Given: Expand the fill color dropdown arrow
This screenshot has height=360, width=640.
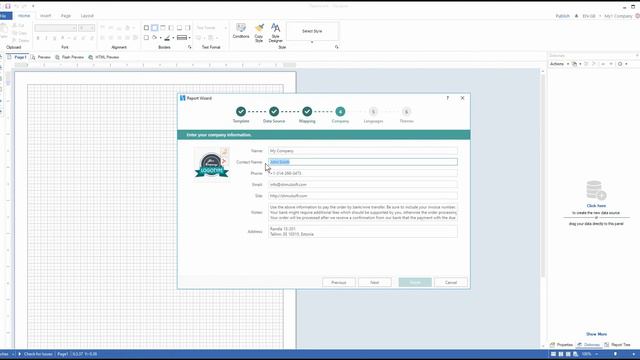Looking at the screenshot, I should pos(160,38).
